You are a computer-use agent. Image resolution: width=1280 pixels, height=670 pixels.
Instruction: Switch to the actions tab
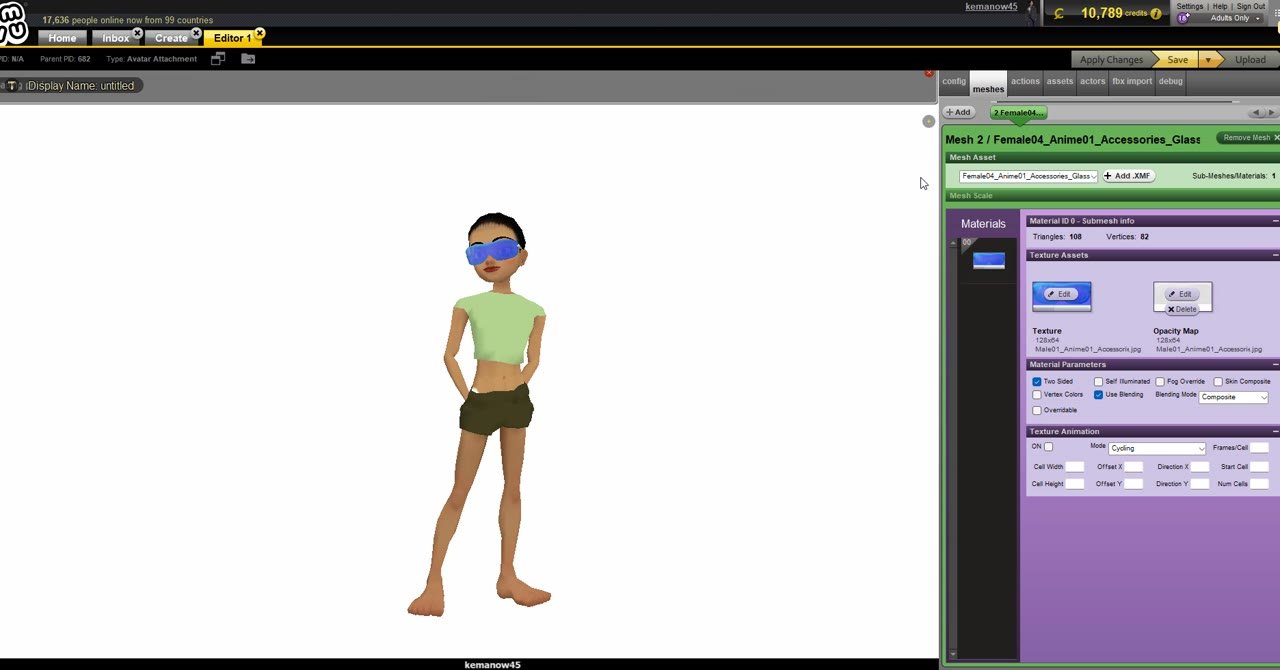point(1025,82)
